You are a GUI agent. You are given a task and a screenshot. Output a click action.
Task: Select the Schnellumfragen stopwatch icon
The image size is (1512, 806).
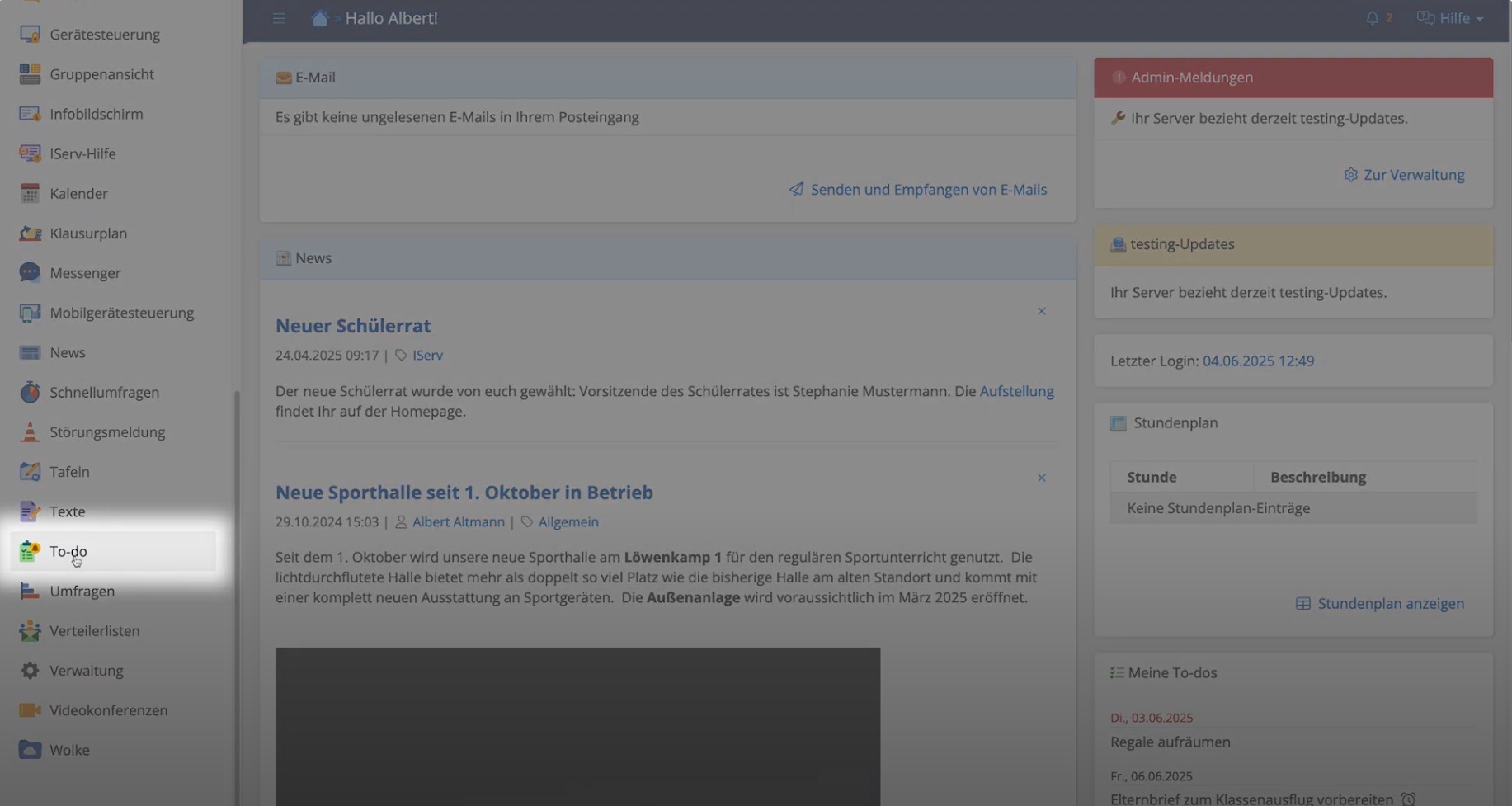click(30, 392)
